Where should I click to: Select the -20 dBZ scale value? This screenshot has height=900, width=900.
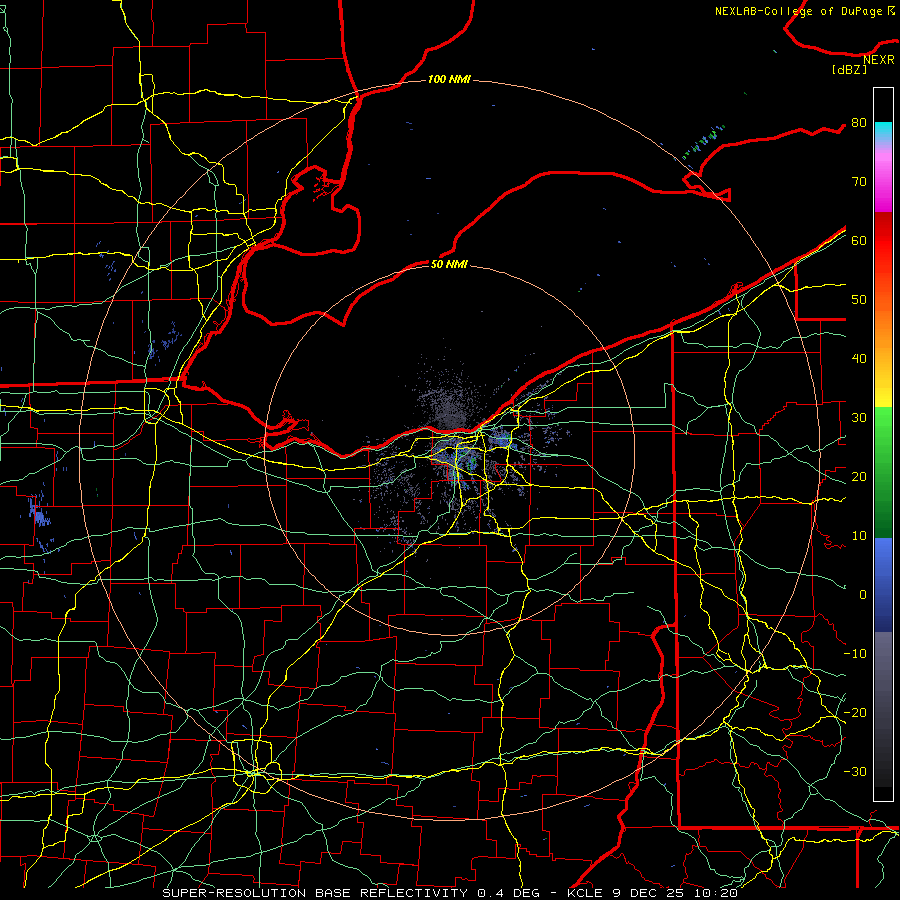855,713
